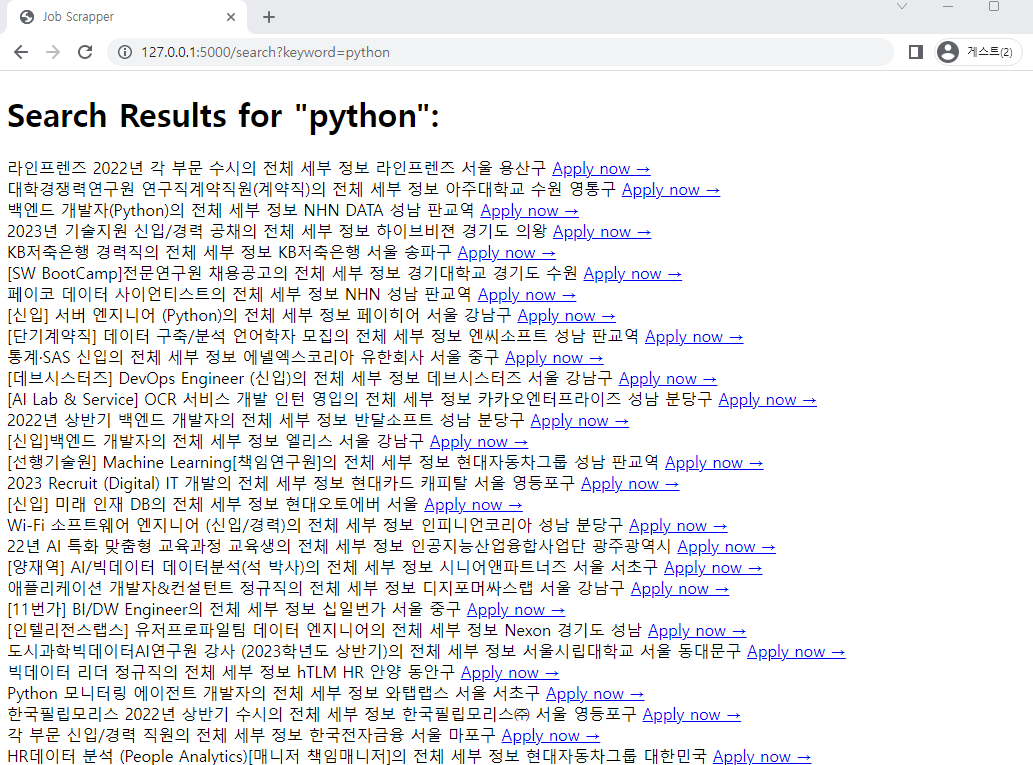The height and width of the screenshot is (765, 1033).
Task: Apply now for HR데이터 분석 People Analytics job
Action: pos(762,757)
